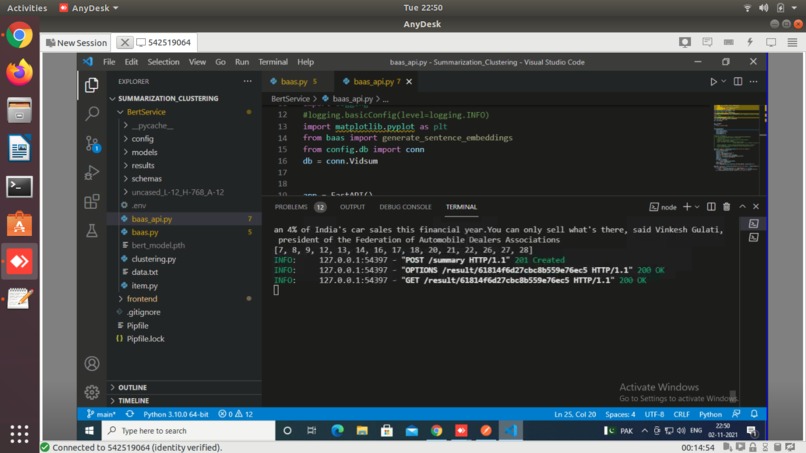Open the Search view in activity bar

[92, 114]
